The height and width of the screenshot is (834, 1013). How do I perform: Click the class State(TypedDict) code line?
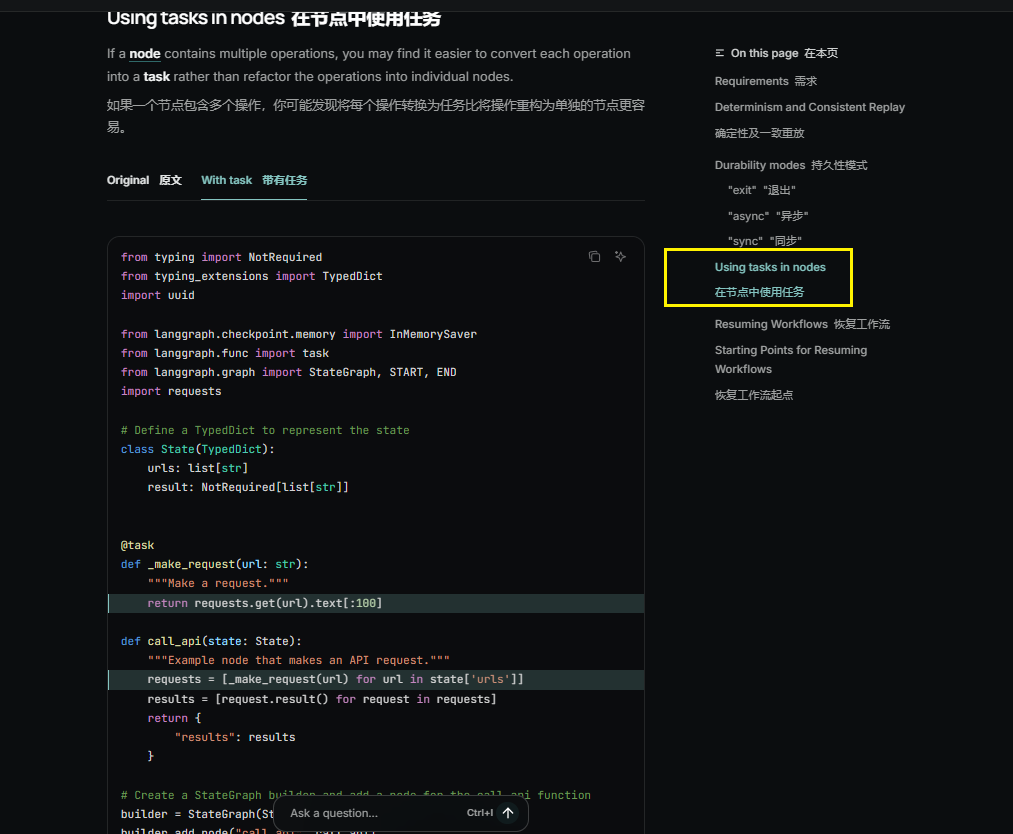click(x=198, y=449)
